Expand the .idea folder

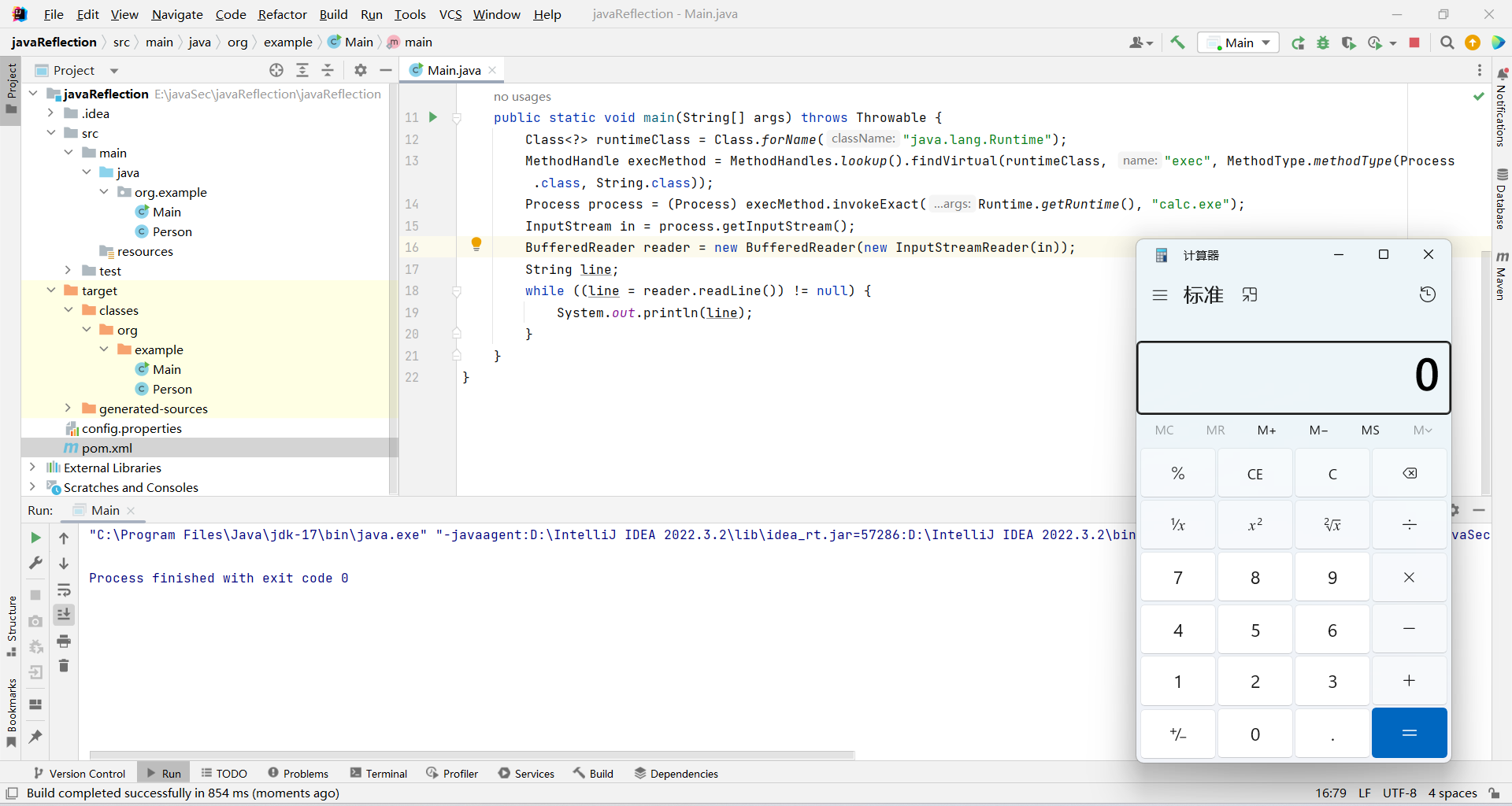[x=50, y=113]
